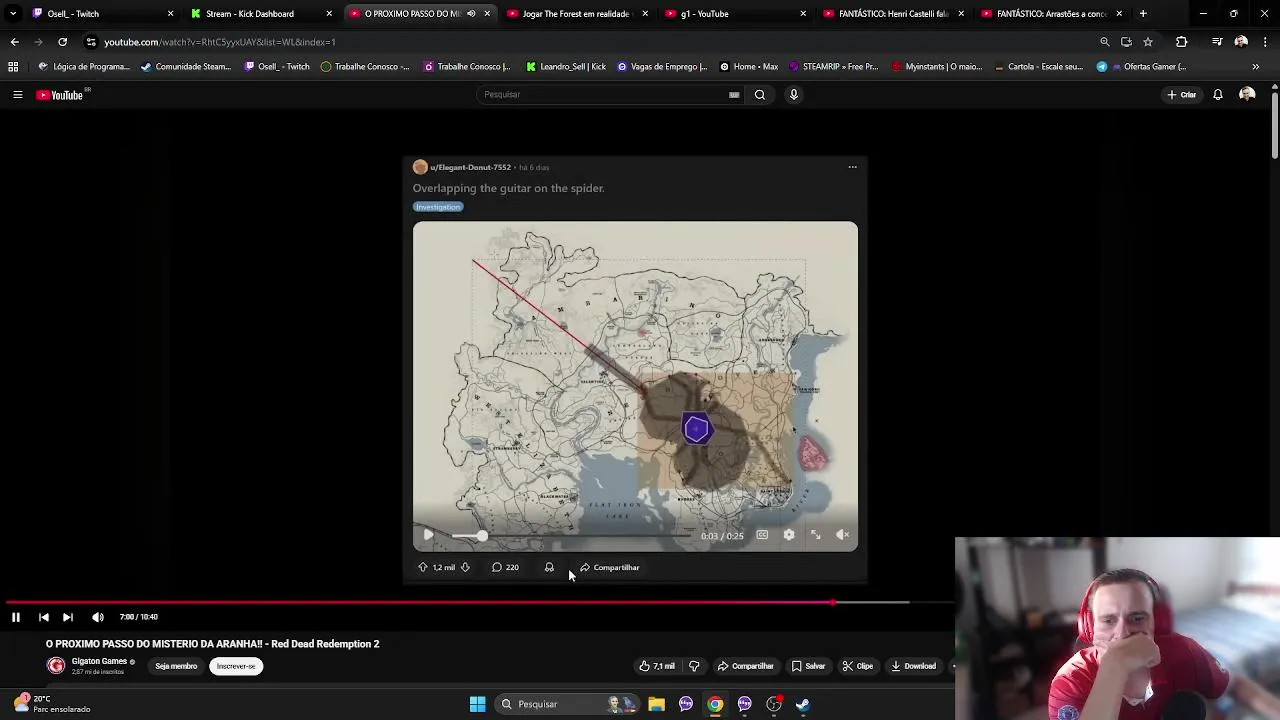Screen dimensions: 1280x720
Task: Open Chrome's three-dot main menu
Action: [1264, 42]
